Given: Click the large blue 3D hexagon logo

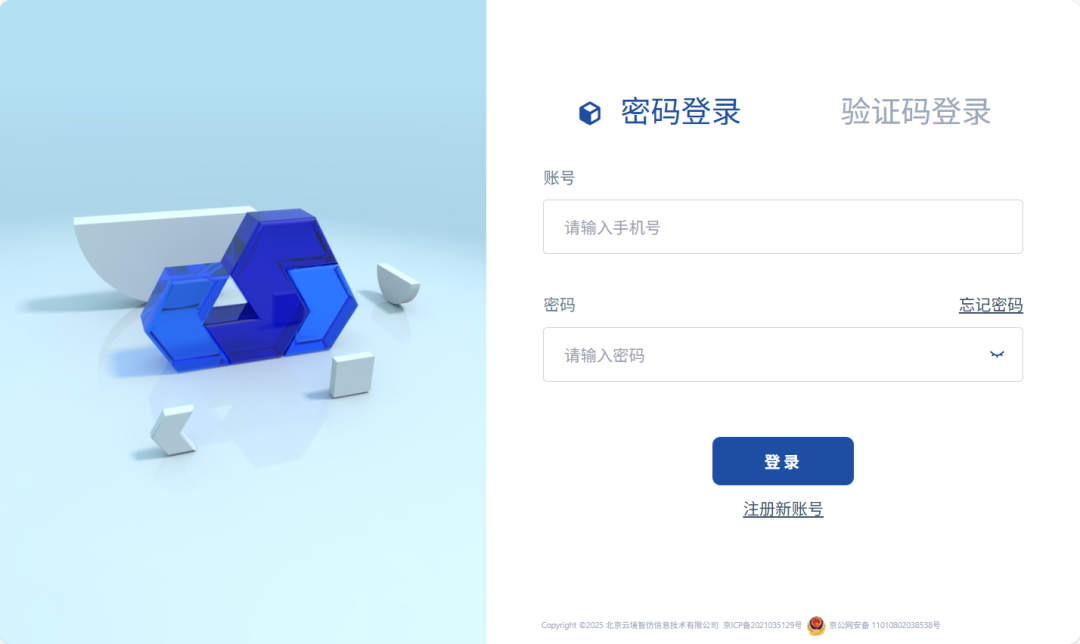Looking at the screenshot, I should [x=249, y=289].
